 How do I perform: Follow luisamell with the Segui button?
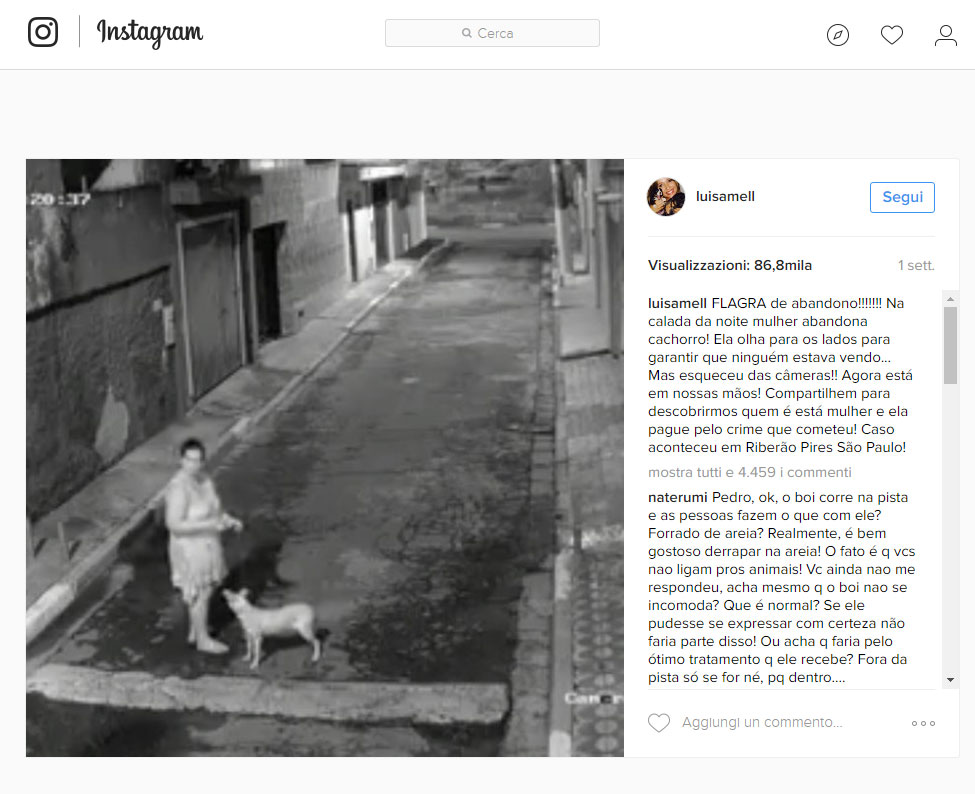902,197
